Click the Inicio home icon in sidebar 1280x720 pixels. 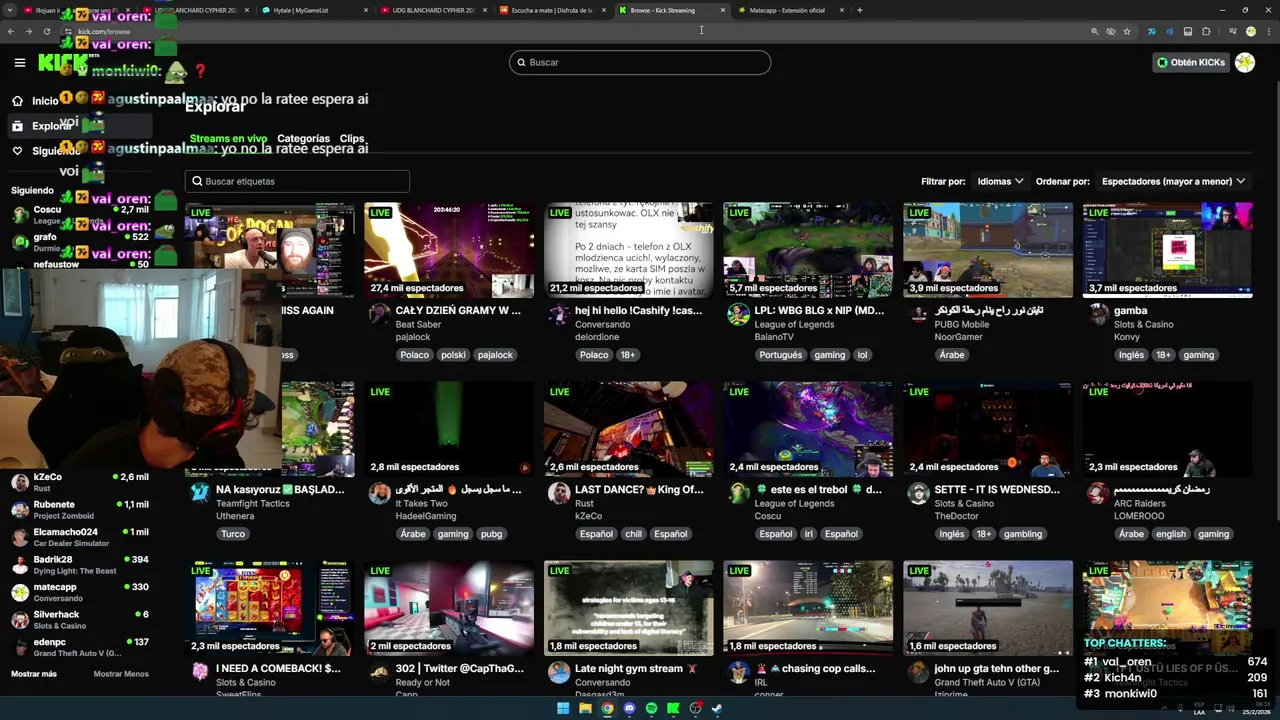[17, 101]
